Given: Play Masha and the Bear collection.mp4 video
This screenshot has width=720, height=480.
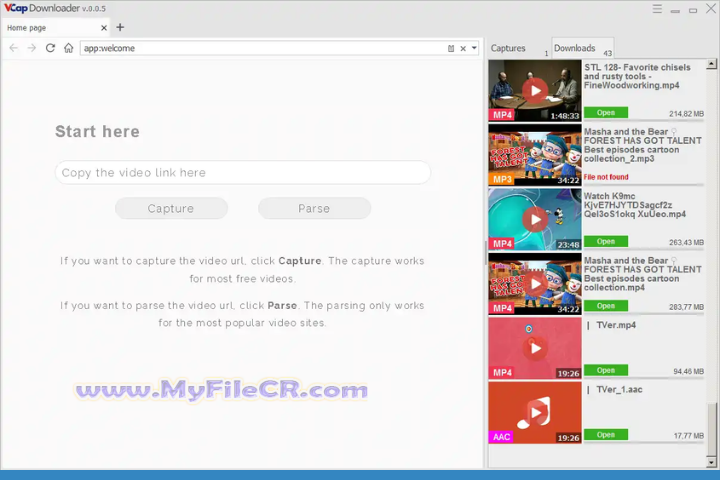Looking at the screenshot, I should (535, 284).
